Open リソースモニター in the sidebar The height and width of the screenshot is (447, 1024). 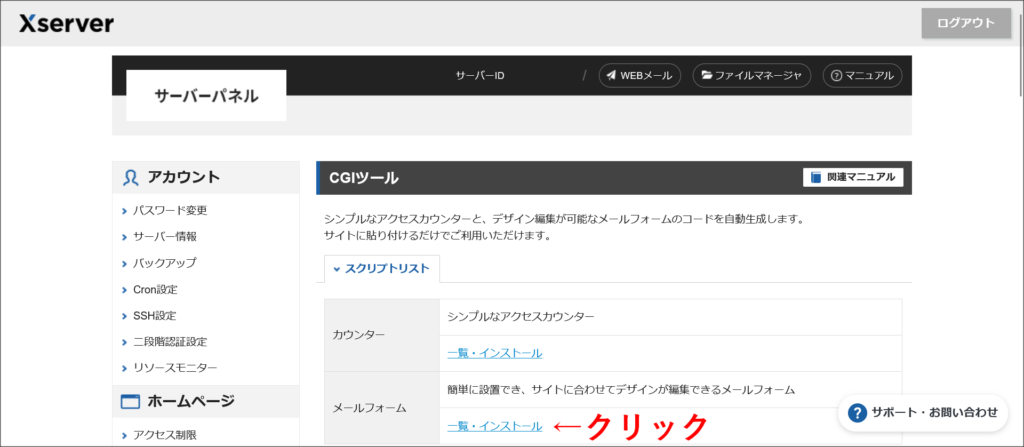click(175, 368)
